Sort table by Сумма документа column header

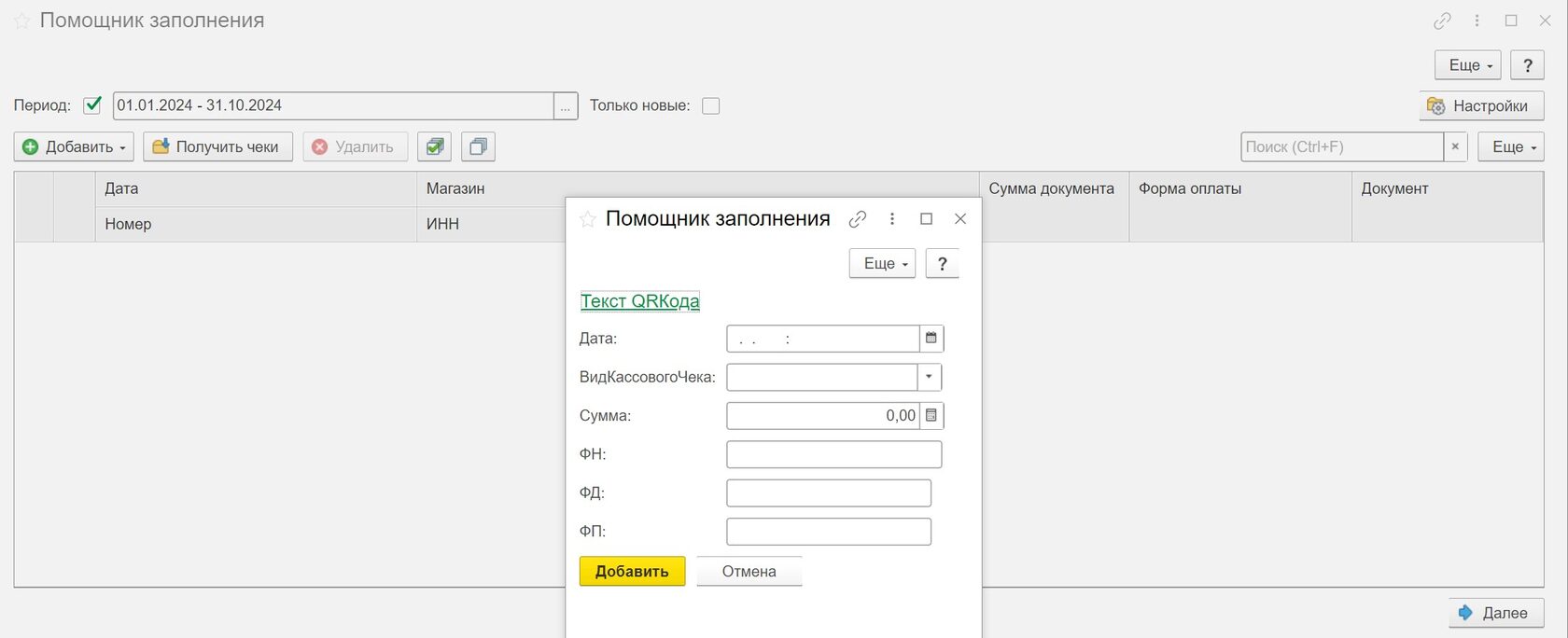(x=1052, y=188)
